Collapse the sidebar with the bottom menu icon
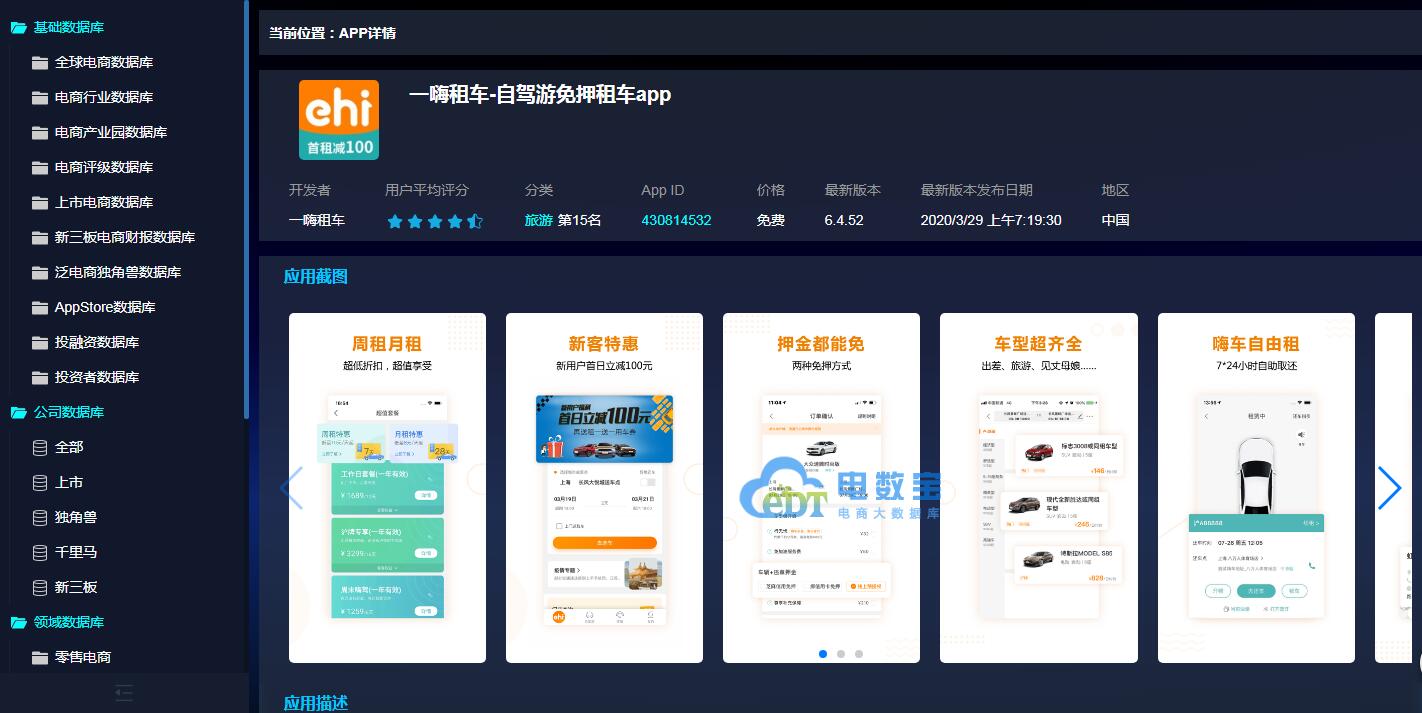The width and height of the screenshot is (1422, 713). pyautogui.click(x=124, y=692)
